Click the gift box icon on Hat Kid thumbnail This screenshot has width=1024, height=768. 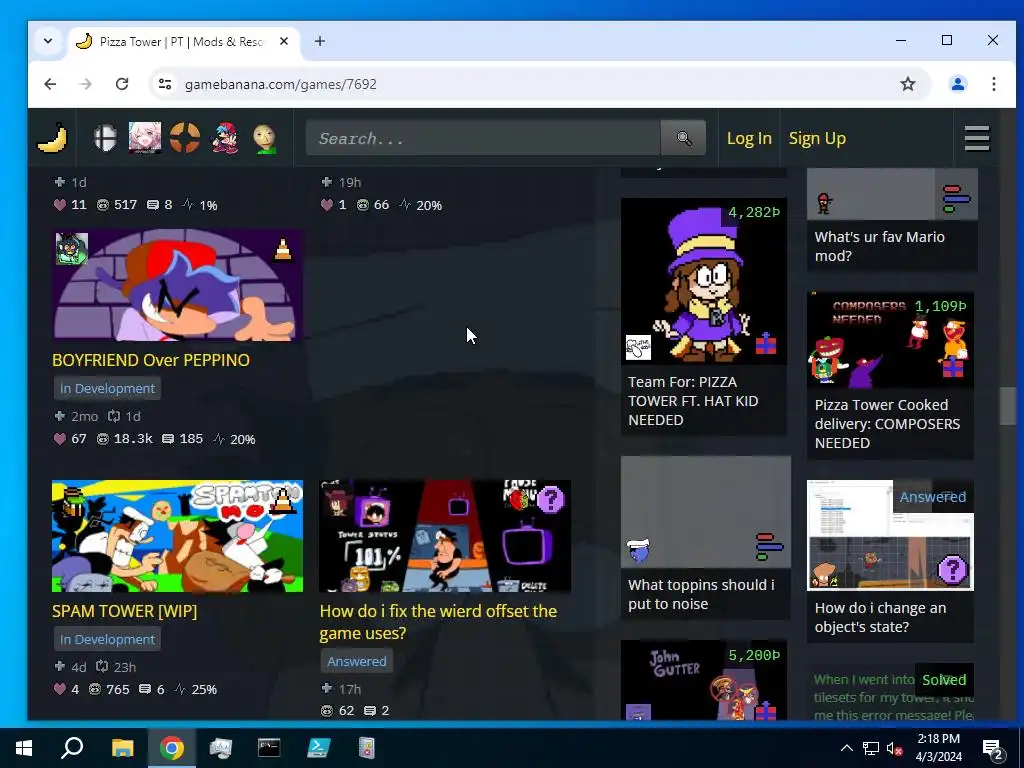pos(765,344)
